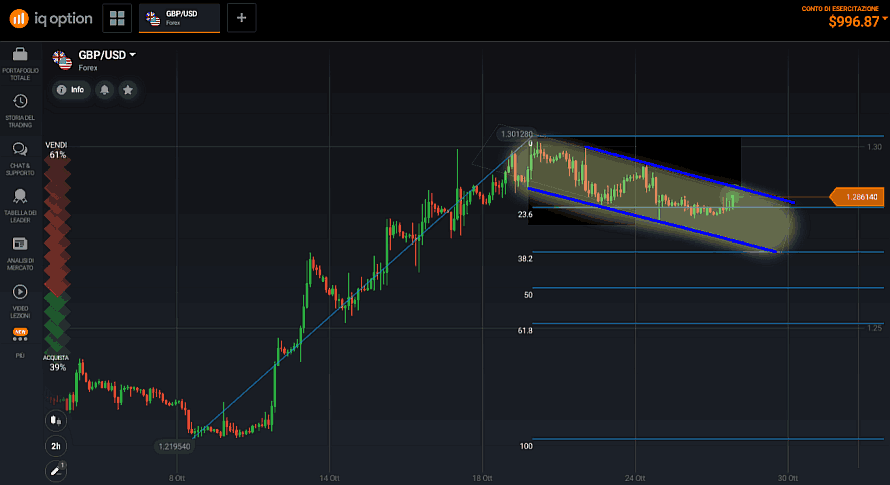890x485 pixels.
Task: Click the orange current price tag 1.286140
Action: tap(858, 198)
